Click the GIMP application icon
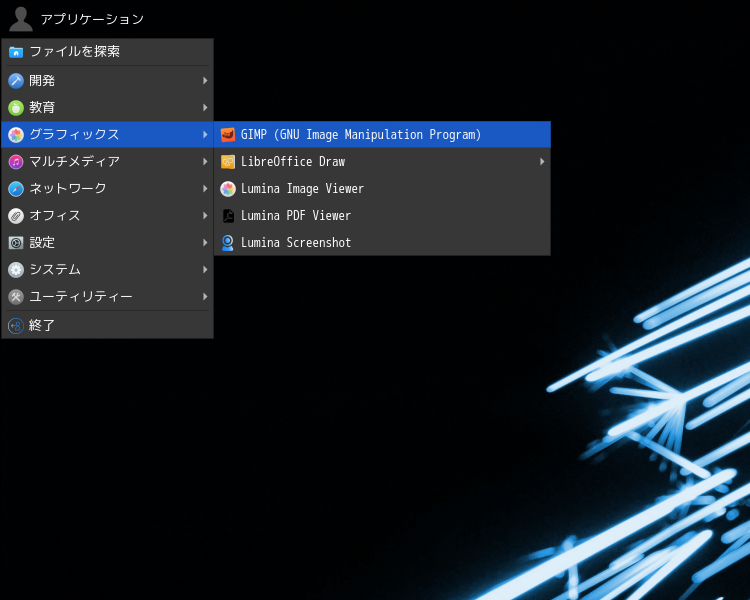Screen dimensions: 750x600 (x=228, y=135)
